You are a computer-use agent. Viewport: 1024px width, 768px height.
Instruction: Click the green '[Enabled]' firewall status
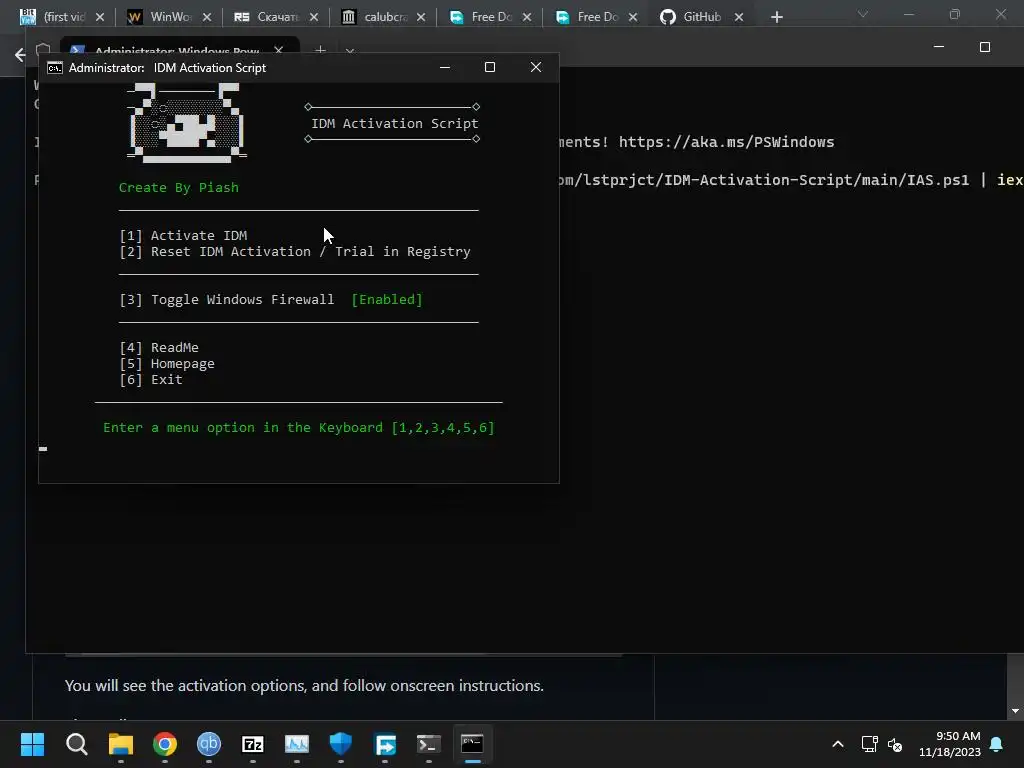coord(387,300)
